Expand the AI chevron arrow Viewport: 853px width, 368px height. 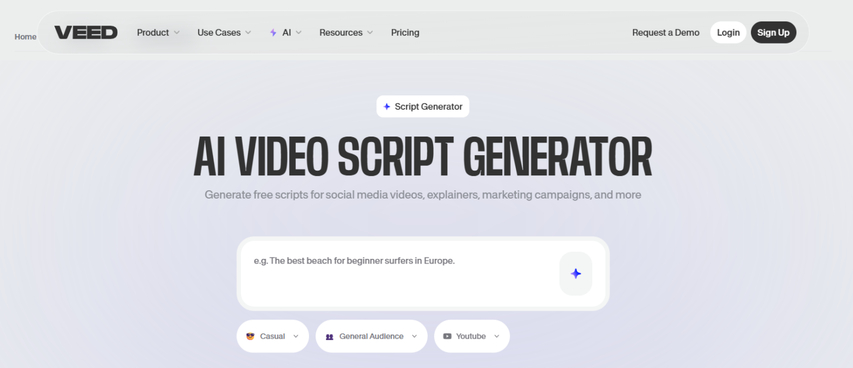(x=299, y=33)
